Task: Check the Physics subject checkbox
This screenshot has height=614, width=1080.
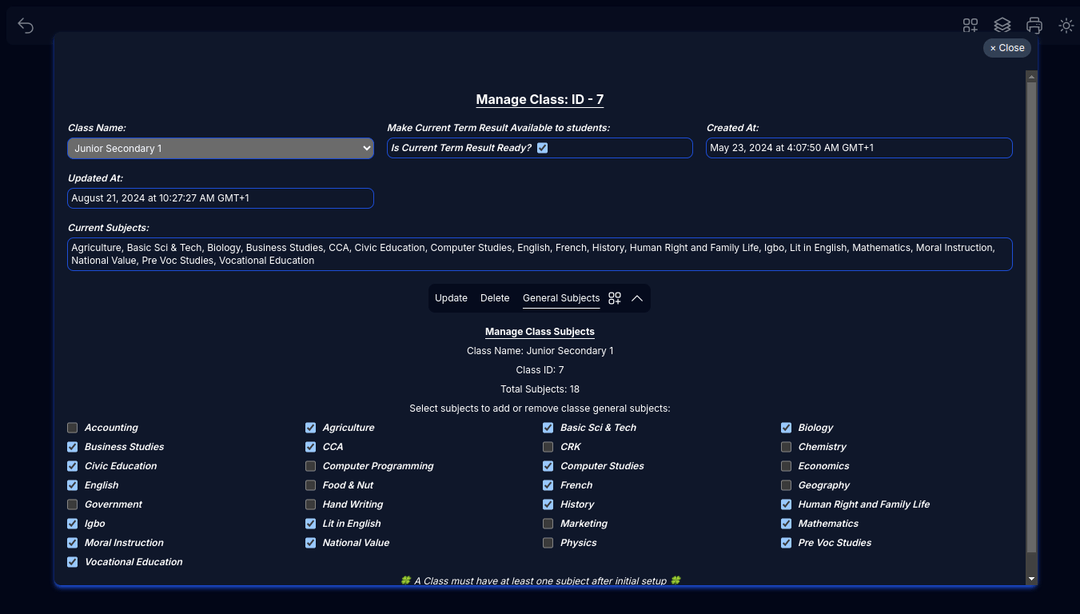Action: pos(548,543)
